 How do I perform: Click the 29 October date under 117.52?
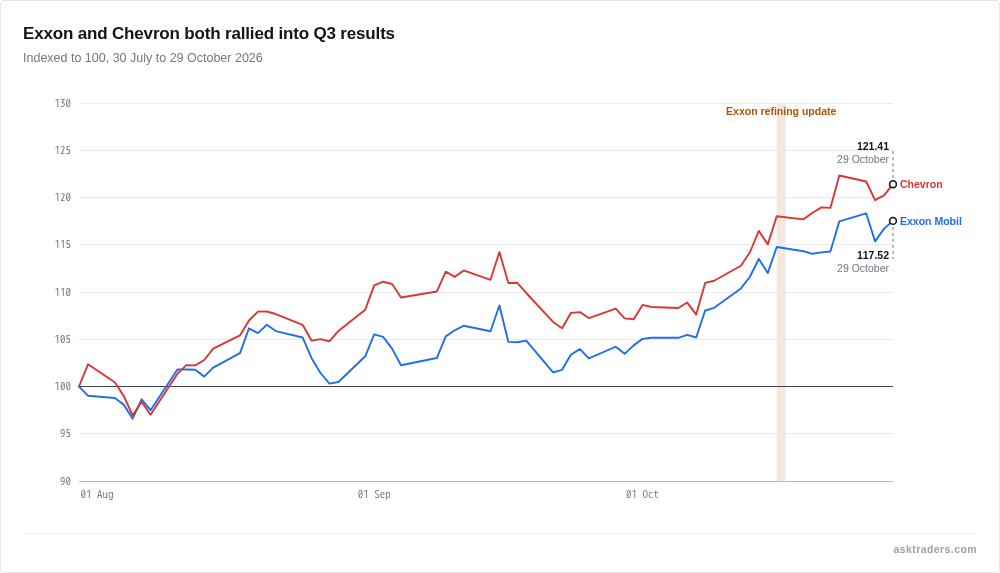point(863,268)
